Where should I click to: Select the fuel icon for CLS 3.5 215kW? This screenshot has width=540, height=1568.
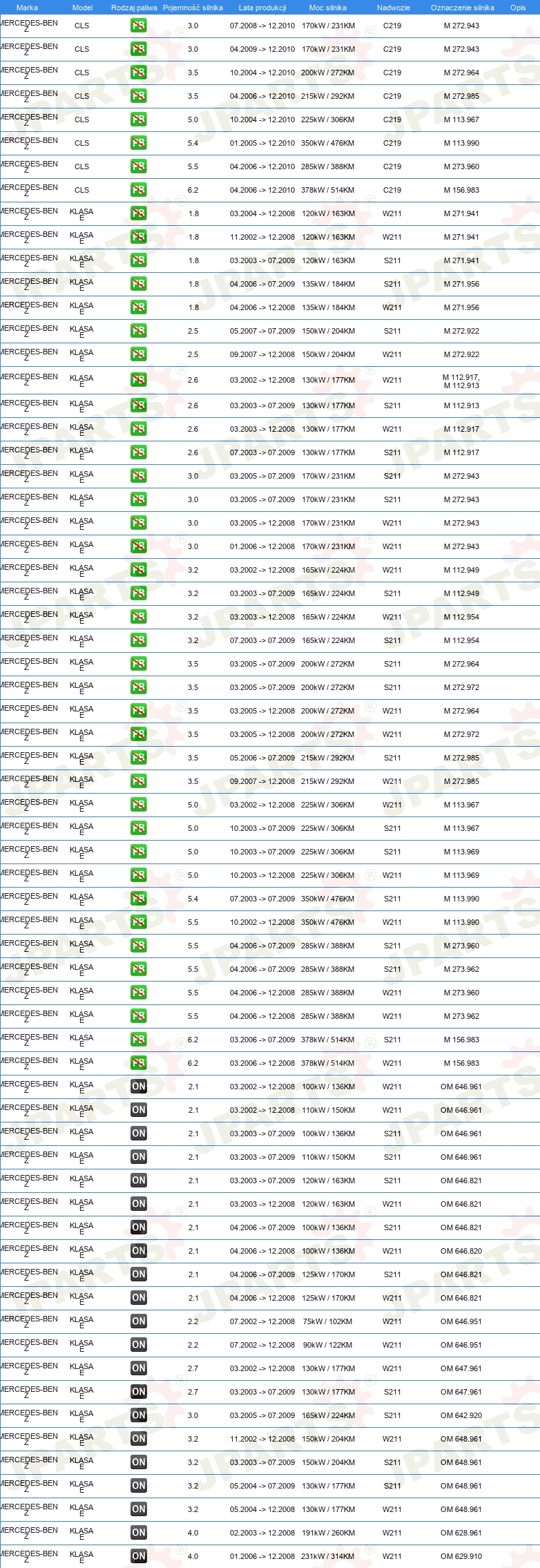tap(138, 96)
